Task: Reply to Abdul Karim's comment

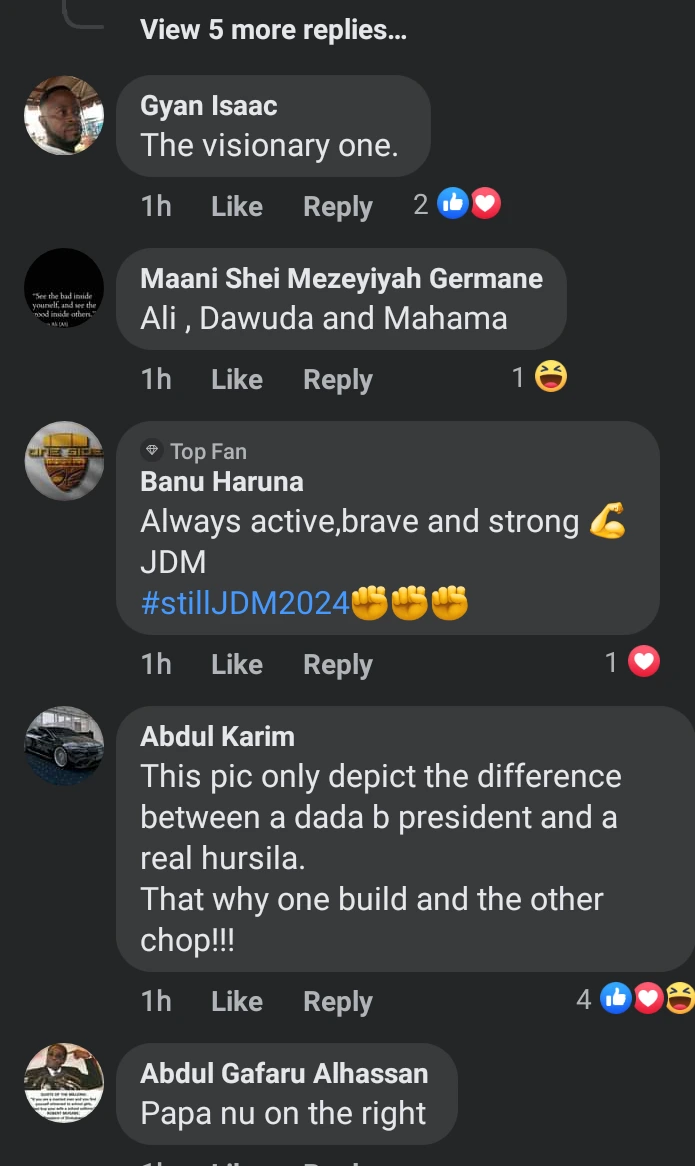Action: [337, 1001]
